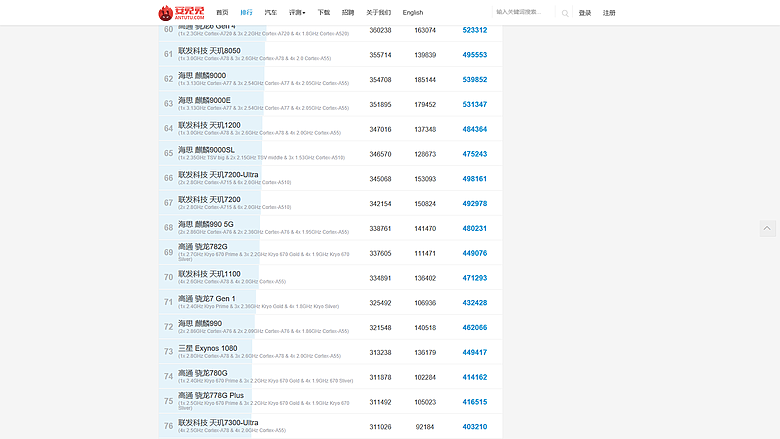
Task: Focus the keyword search input field
Action: point(524,12)
